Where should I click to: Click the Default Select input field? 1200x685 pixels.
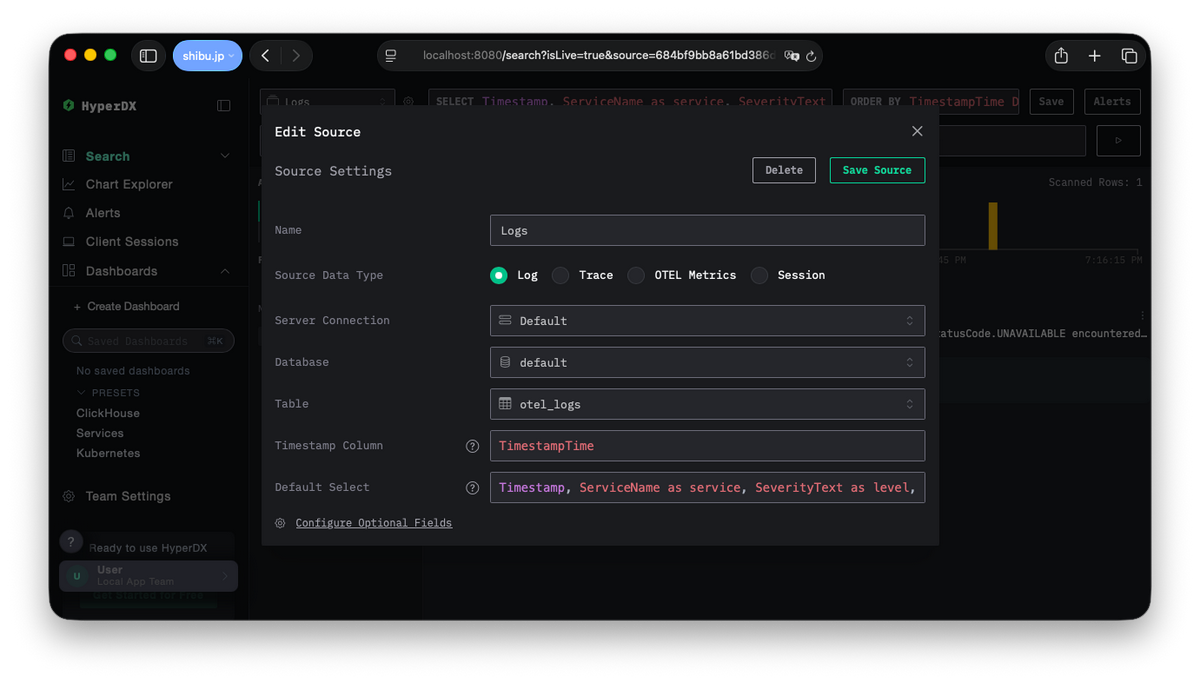click(x=707, y=488)
